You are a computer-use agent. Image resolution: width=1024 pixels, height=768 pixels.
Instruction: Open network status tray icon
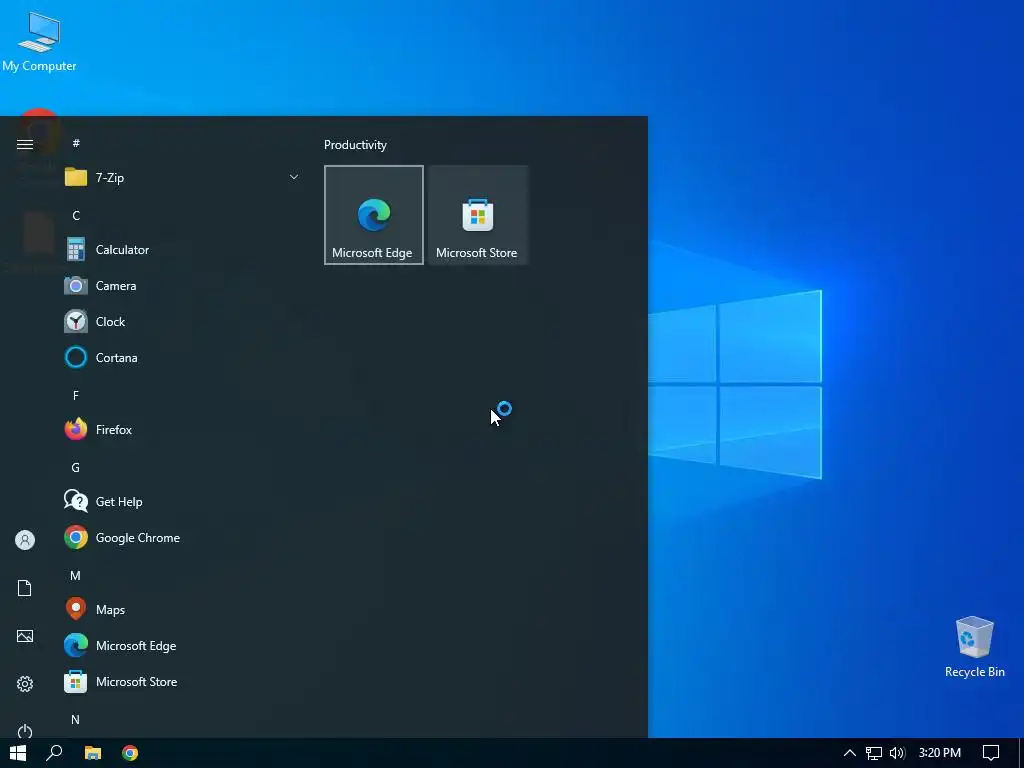click(x=874, y=753)
